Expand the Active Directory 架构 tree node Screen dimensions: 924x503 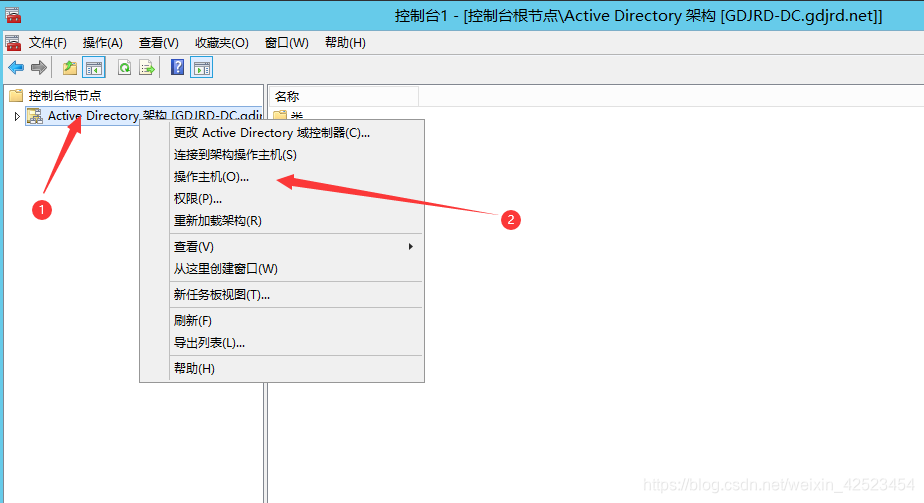coord(17,116)
